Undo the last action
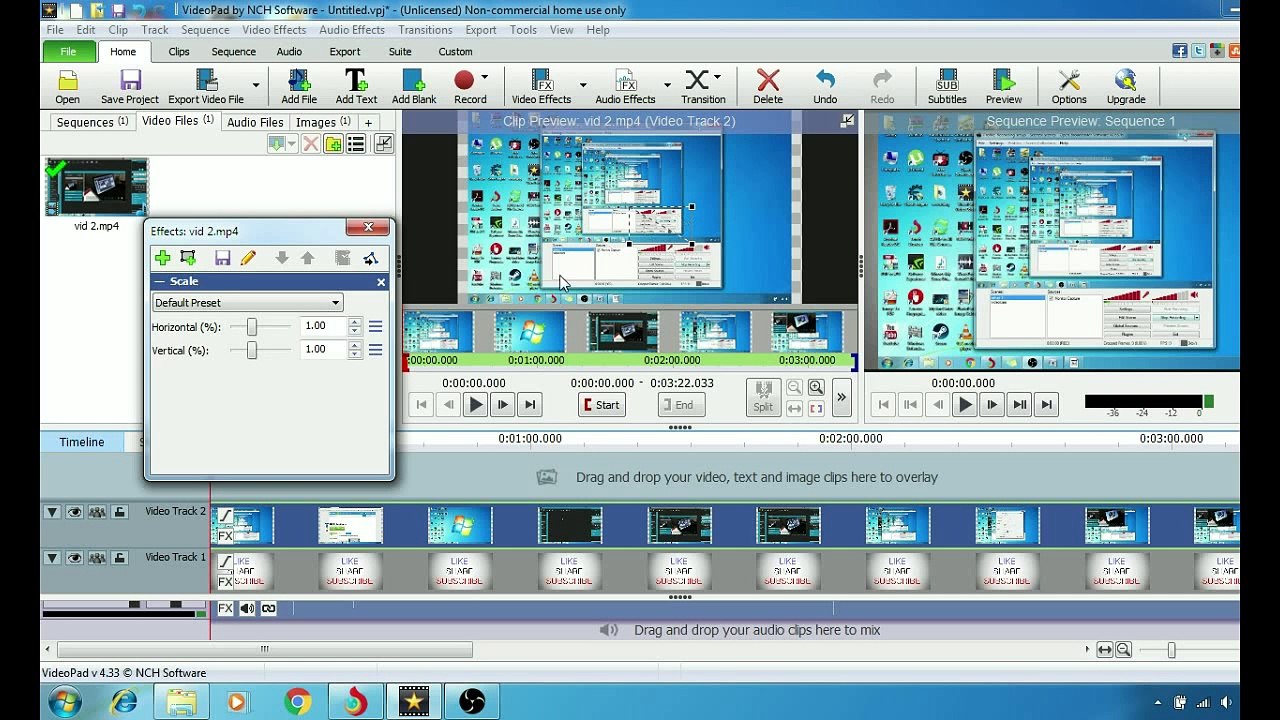The height and width of the screenshot is (720, 1280). [x=825, y=87]
